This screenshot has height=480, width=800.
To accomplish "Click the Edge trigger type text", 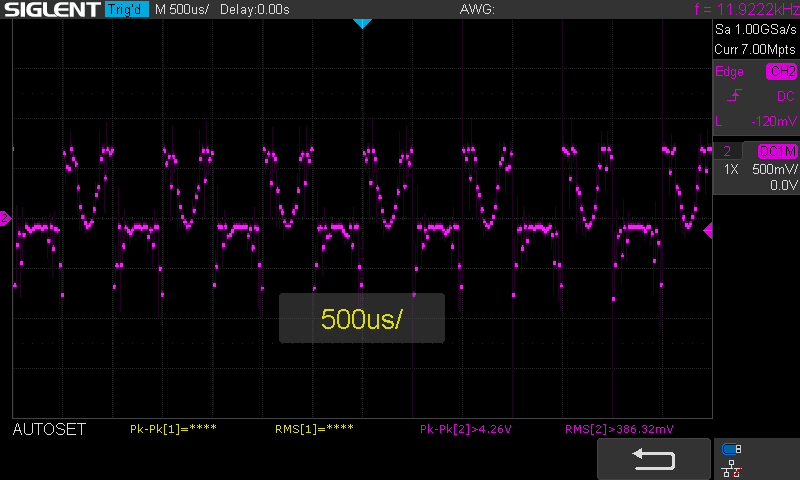I will tap(729, 71).
